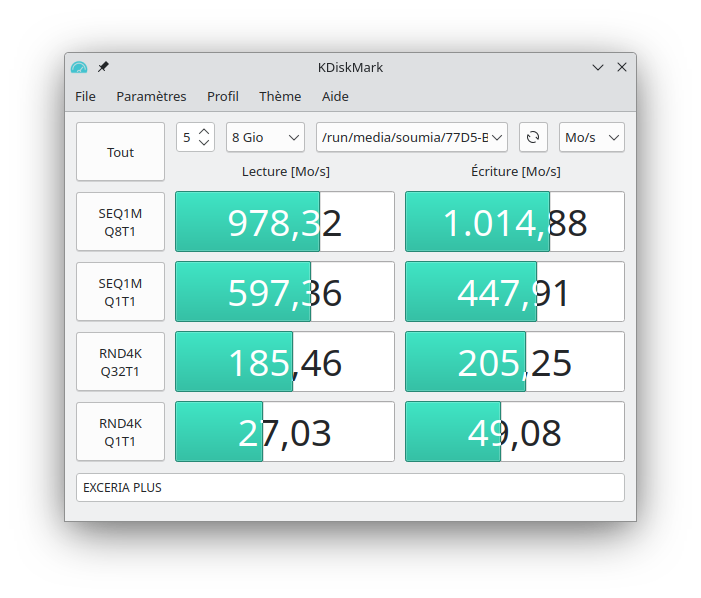Click the KDiskMark speedometer app icon
Screen dimensions: 701x598
click(79, 67)
